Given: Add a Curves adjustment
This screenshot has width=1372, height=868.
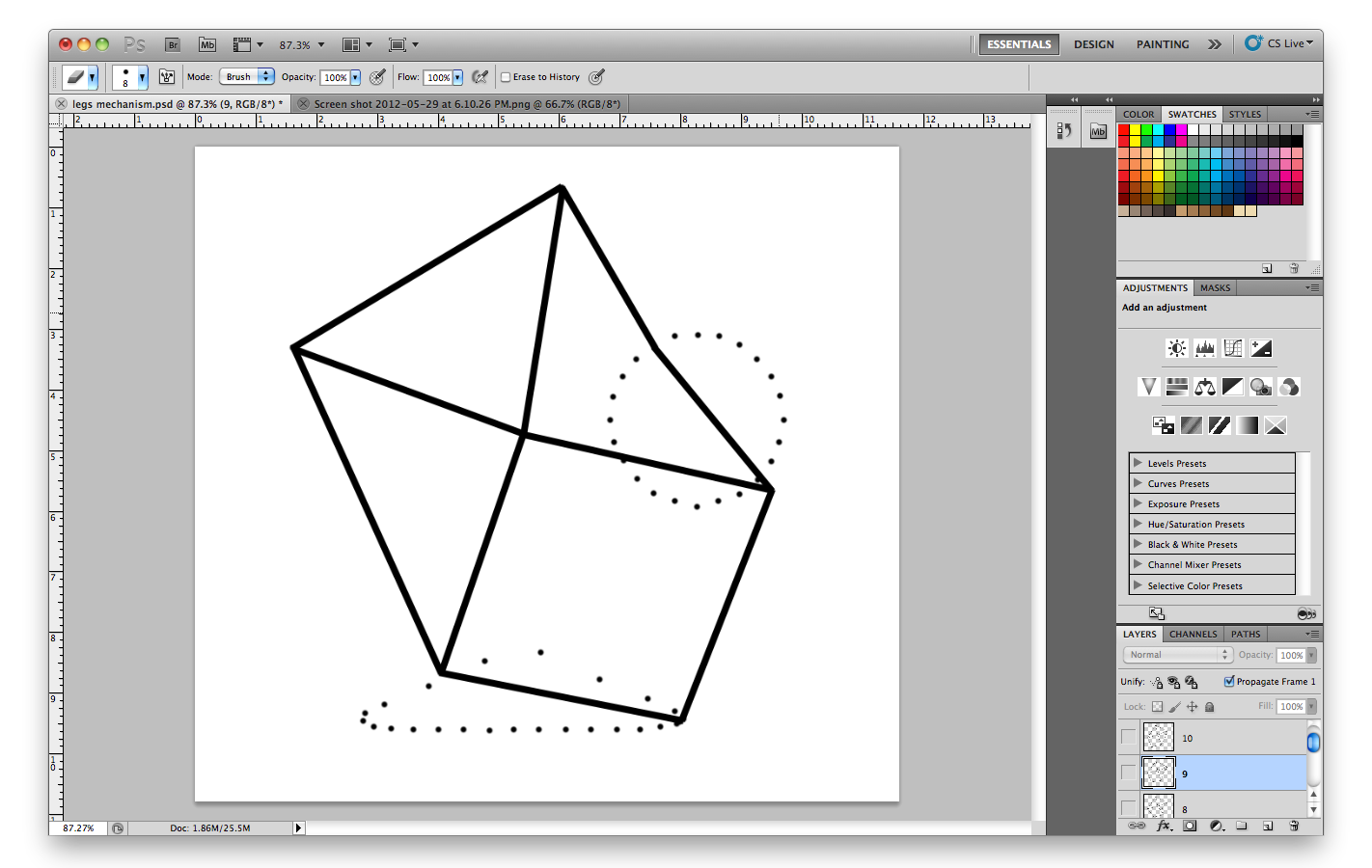Looking at the screenshot, I should tap(1233, 348).
